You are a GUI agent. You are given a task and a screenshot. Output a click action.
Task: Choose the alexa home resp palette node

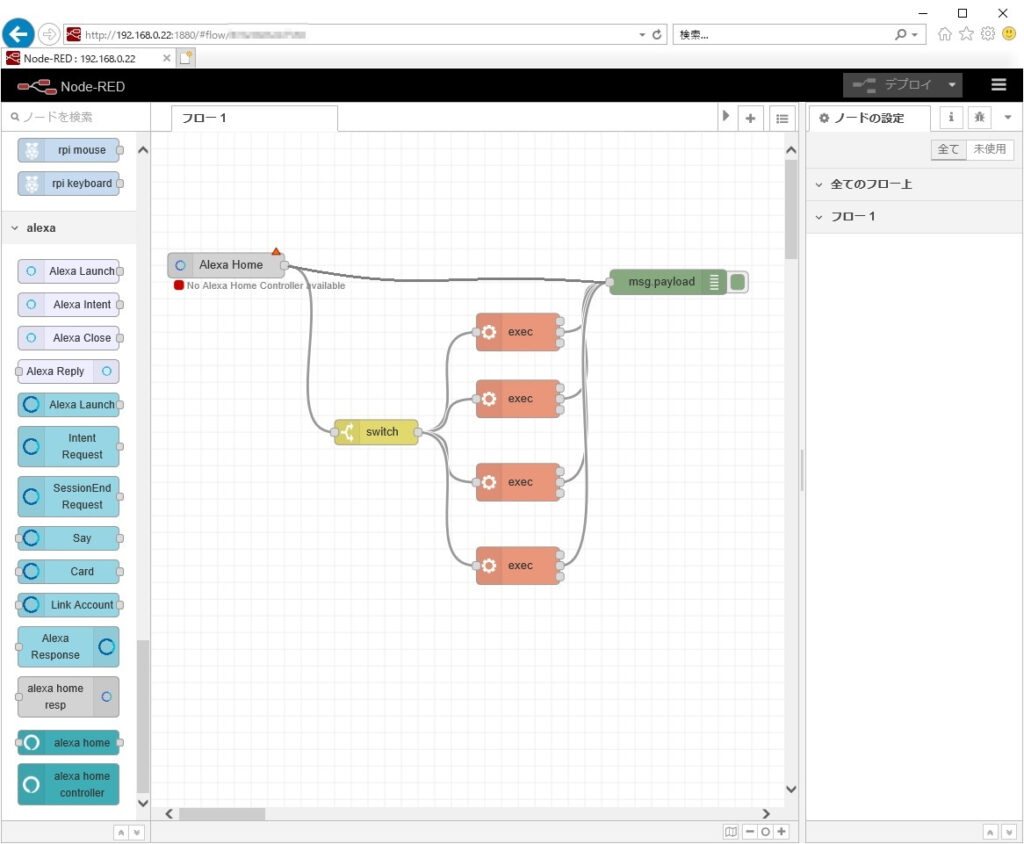[x=69, y=697]
